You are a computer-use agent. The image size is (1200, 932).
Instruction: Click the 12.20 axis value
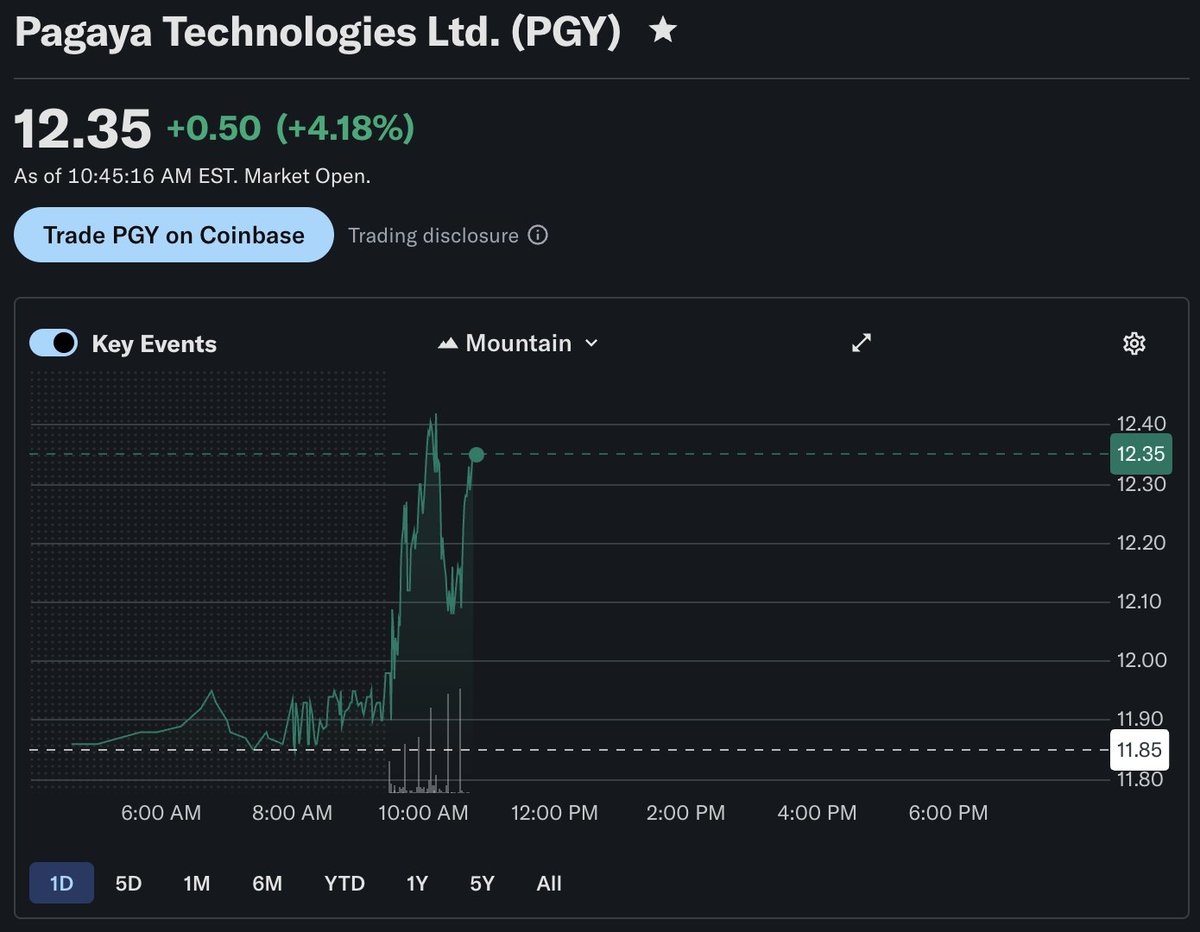[1141, 543]
